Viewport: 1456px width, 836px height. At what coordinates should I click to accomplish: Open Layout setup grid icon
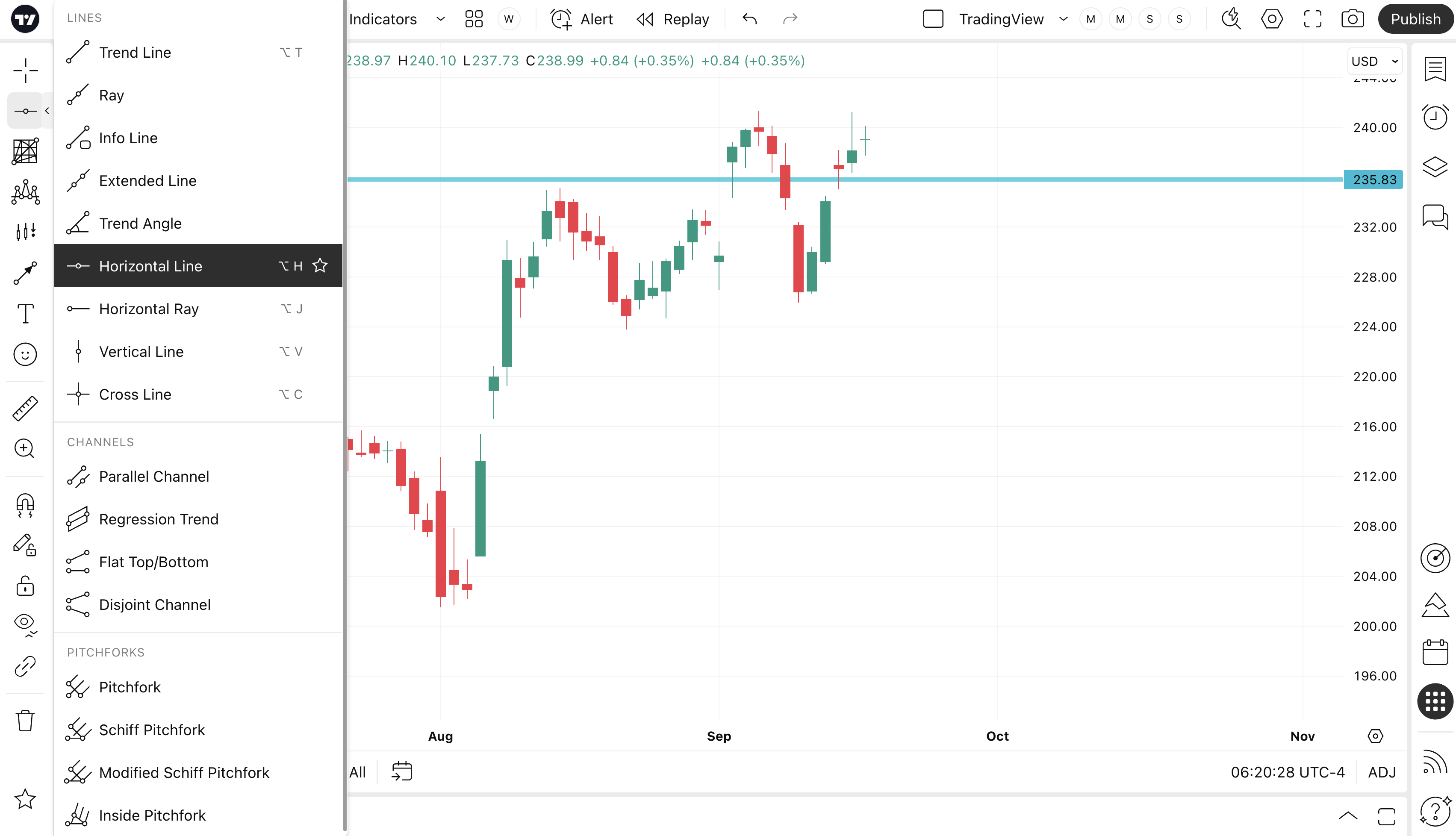[474, 19]
